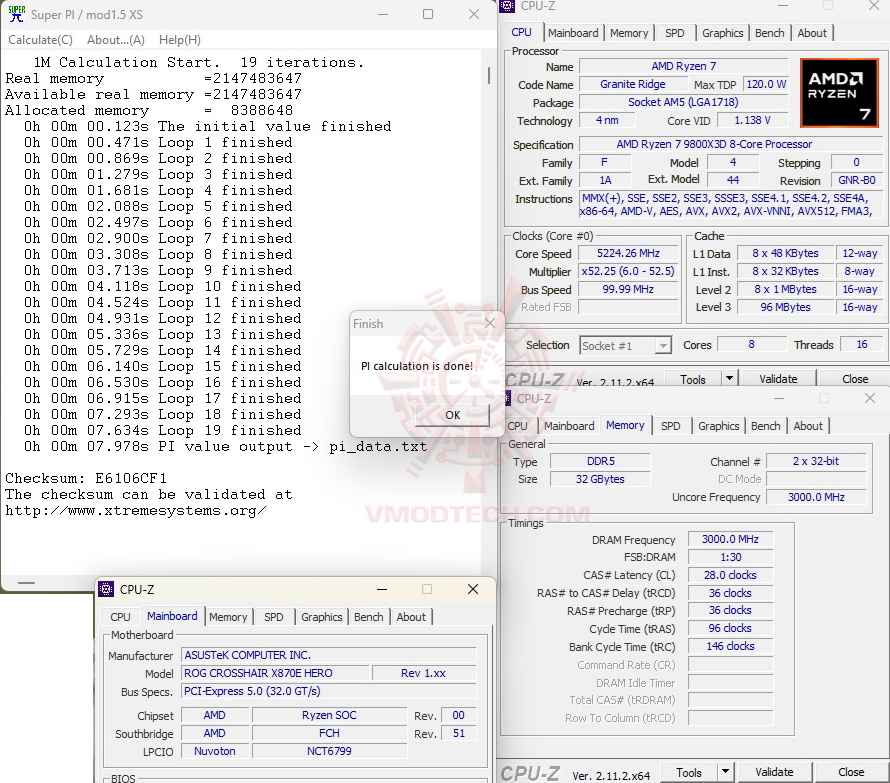Click the Loop 19 finished line
Image resolution: width=890 pixels, height=783 pixels.
[162, 430]
